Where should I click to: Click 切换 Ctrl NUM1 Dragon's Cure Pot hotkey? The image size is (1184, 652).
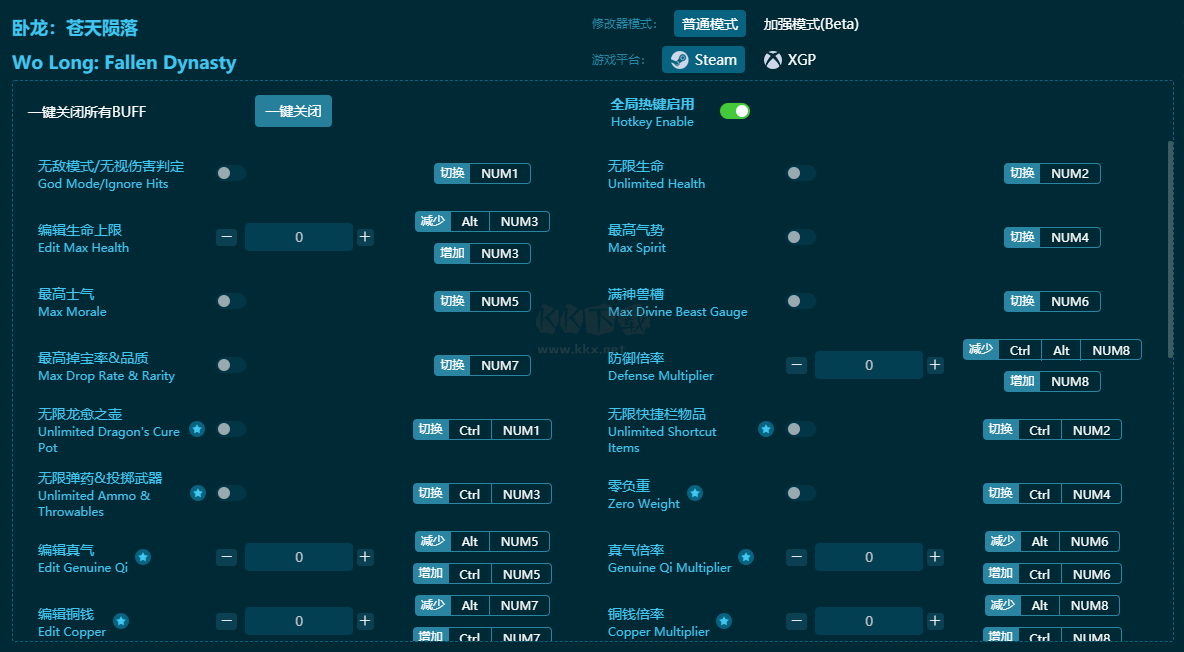click(482, 430)
